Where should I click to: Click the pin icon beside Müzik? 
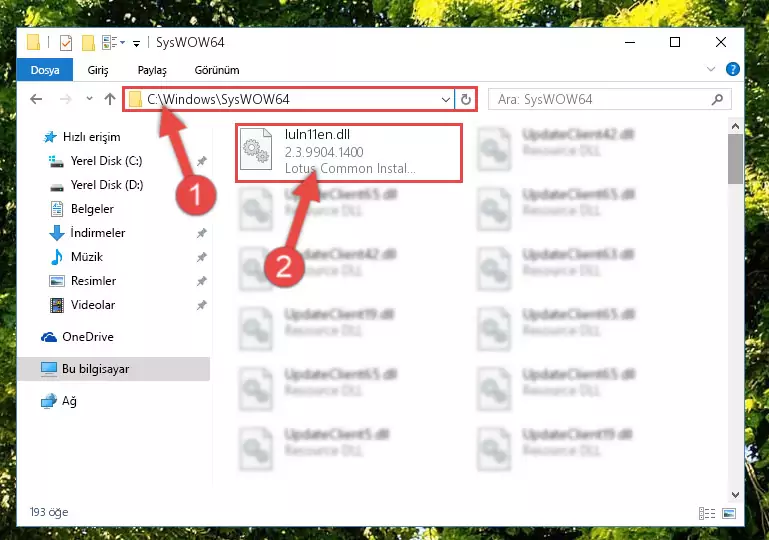point(201,257)
